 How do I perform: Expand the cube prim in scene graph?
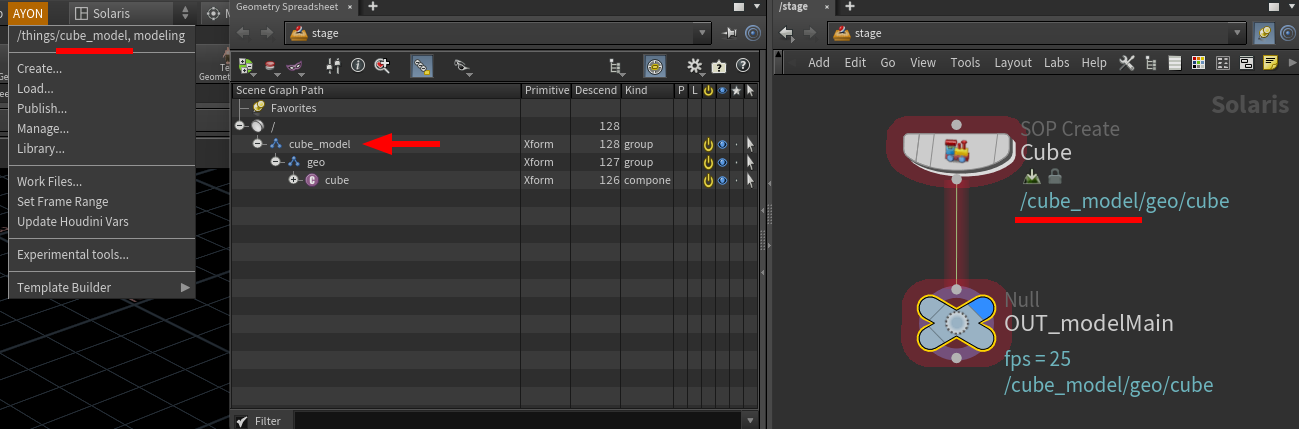click(x=293, y=180)
